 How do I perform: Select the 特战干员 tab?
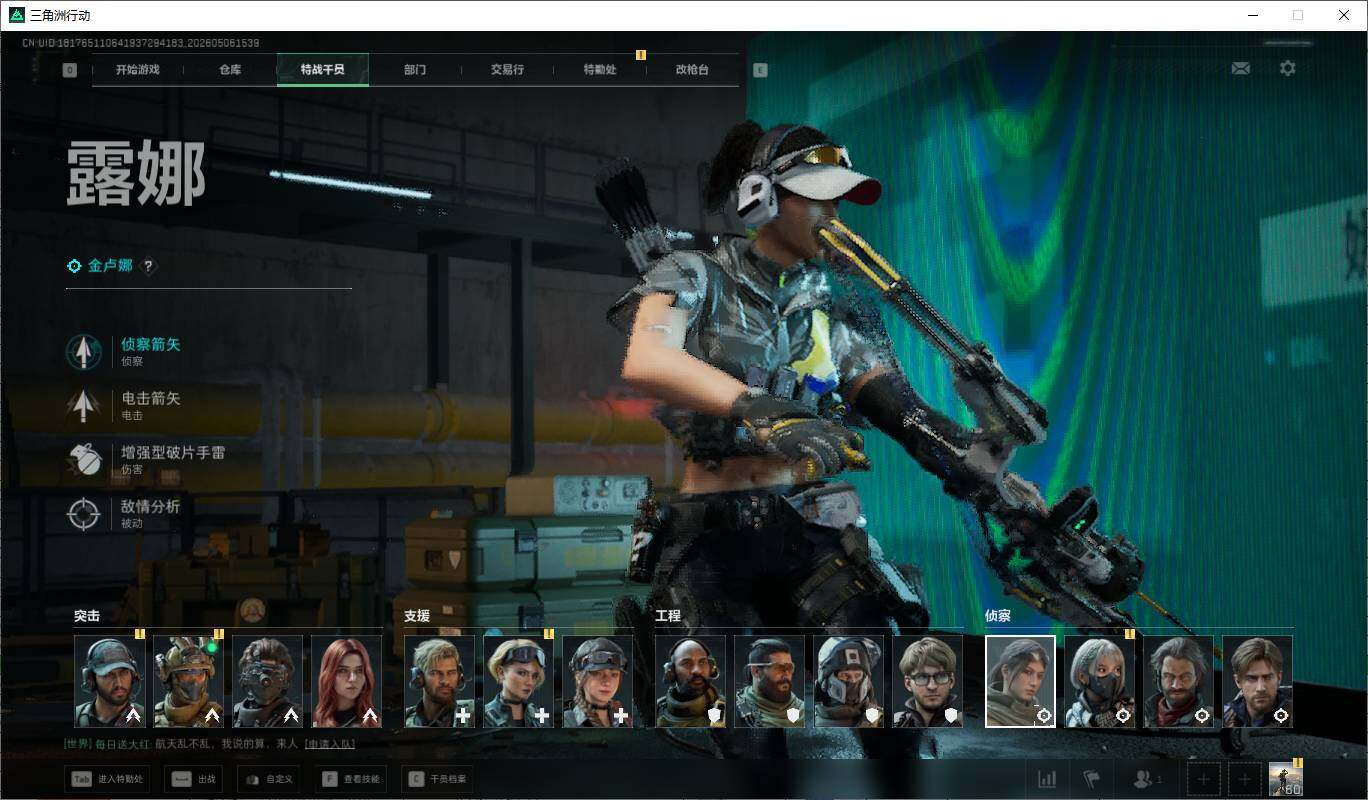[x=323, y=70]
